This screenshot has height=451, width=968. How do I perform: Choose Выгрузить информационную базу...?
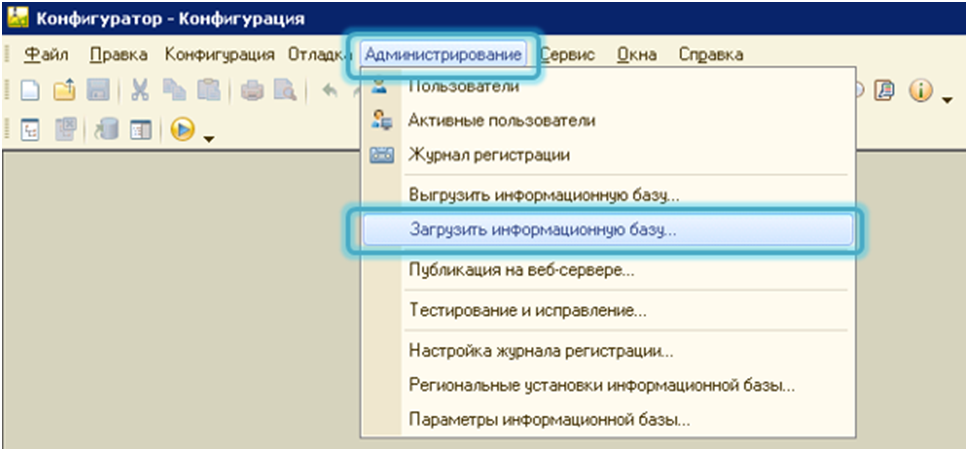click(x=607, y=196)
